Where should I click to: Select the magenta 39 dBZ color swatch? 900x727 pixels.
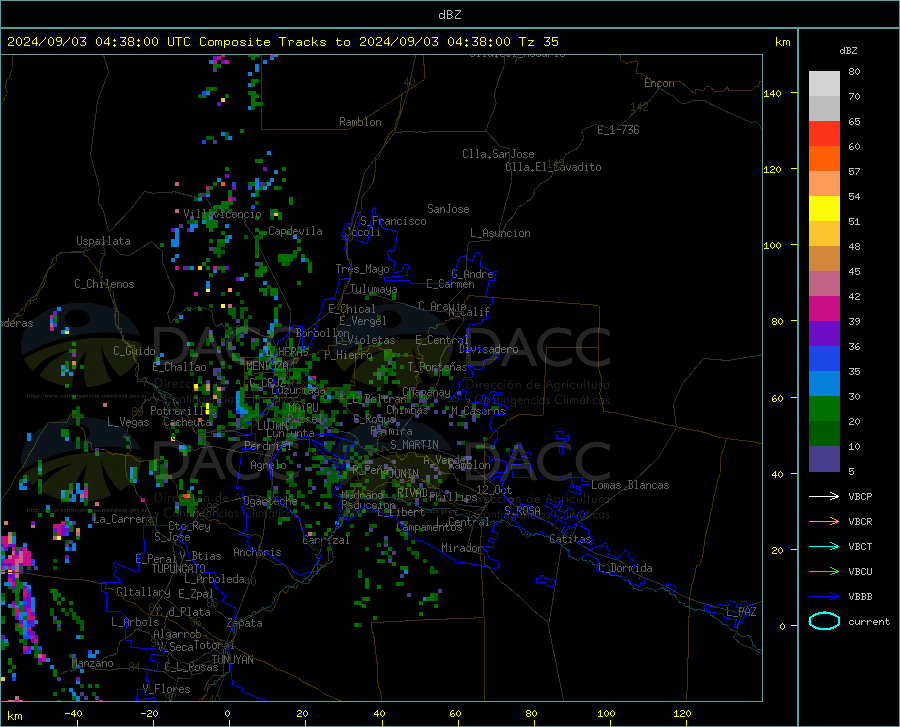coord(824,309)
